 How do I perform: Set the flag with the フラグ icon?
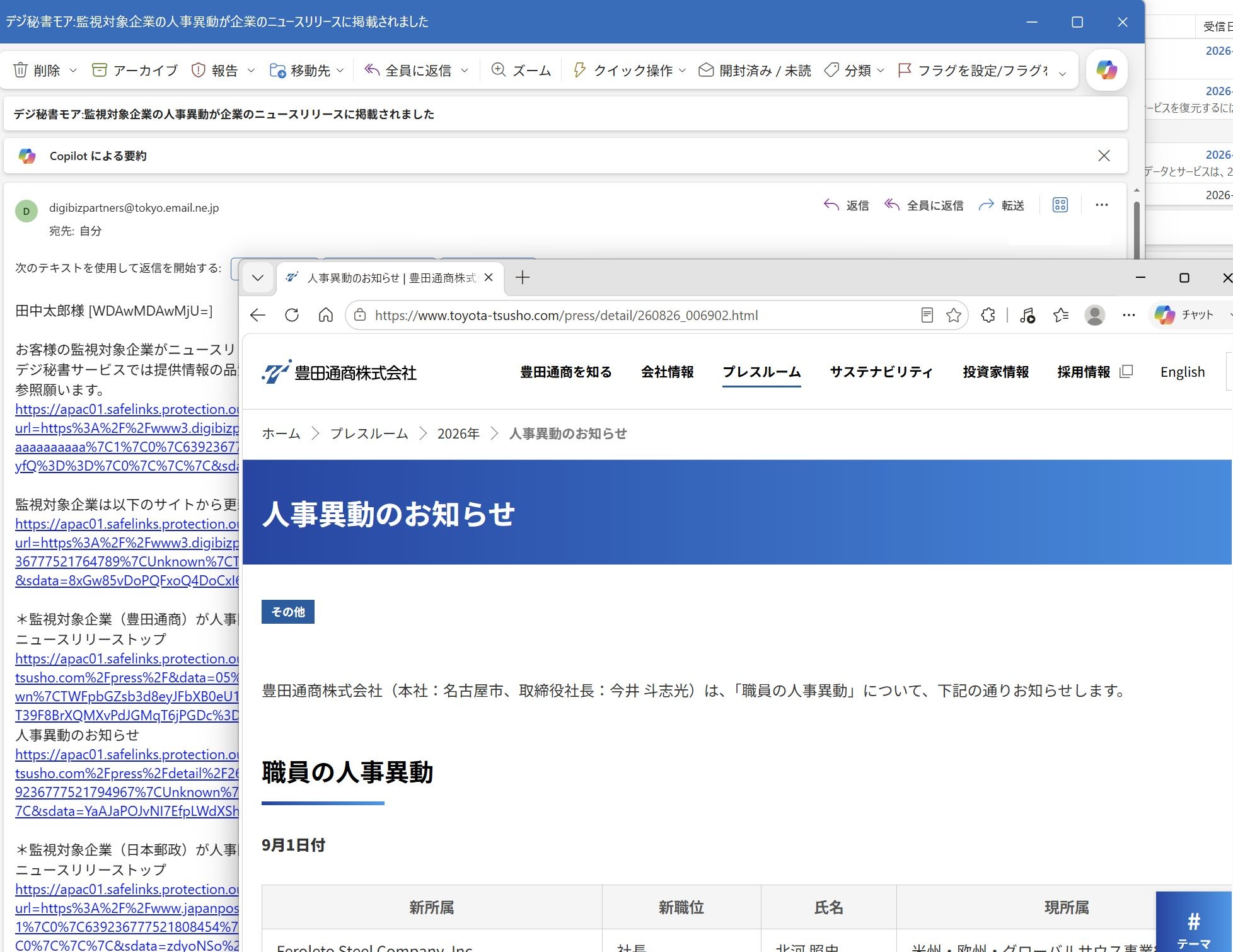(x=905, y=70)
